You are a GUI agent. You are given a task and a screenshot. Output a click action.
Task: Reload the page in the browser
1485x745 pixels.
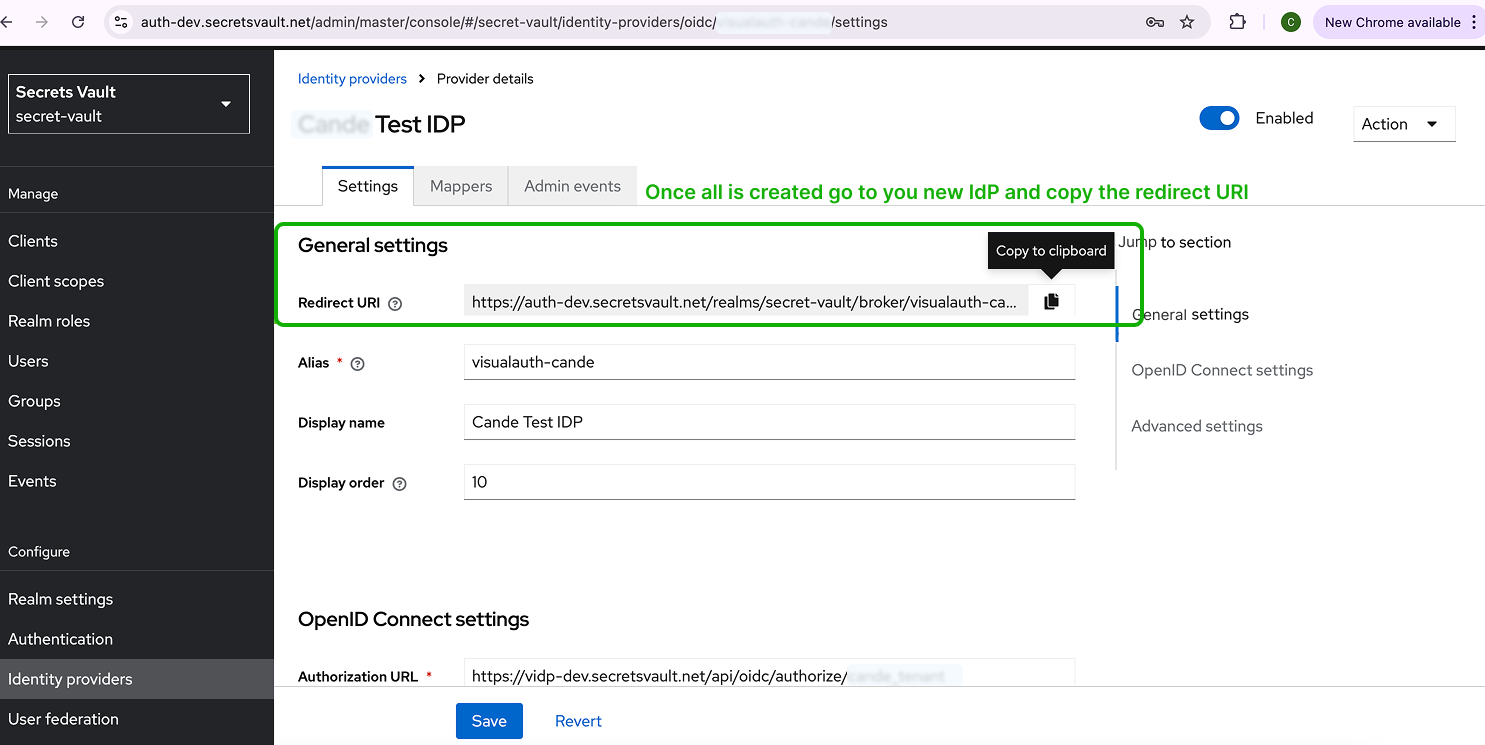tap(78, 22)
